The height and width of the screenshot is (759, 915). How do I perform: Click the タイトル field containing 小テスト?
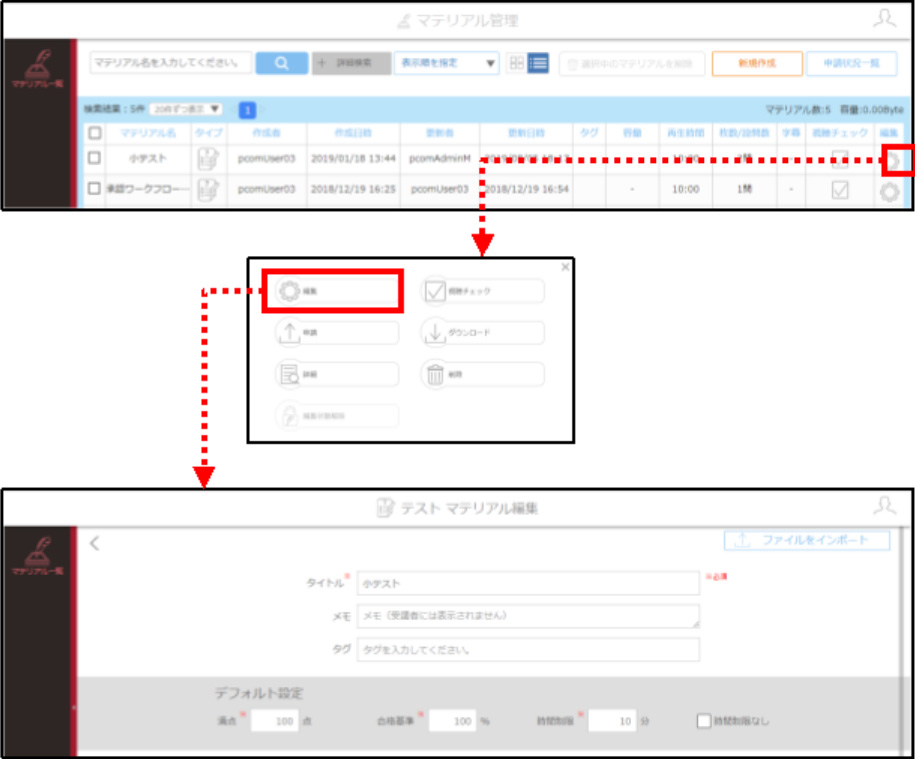coord(528,583)
